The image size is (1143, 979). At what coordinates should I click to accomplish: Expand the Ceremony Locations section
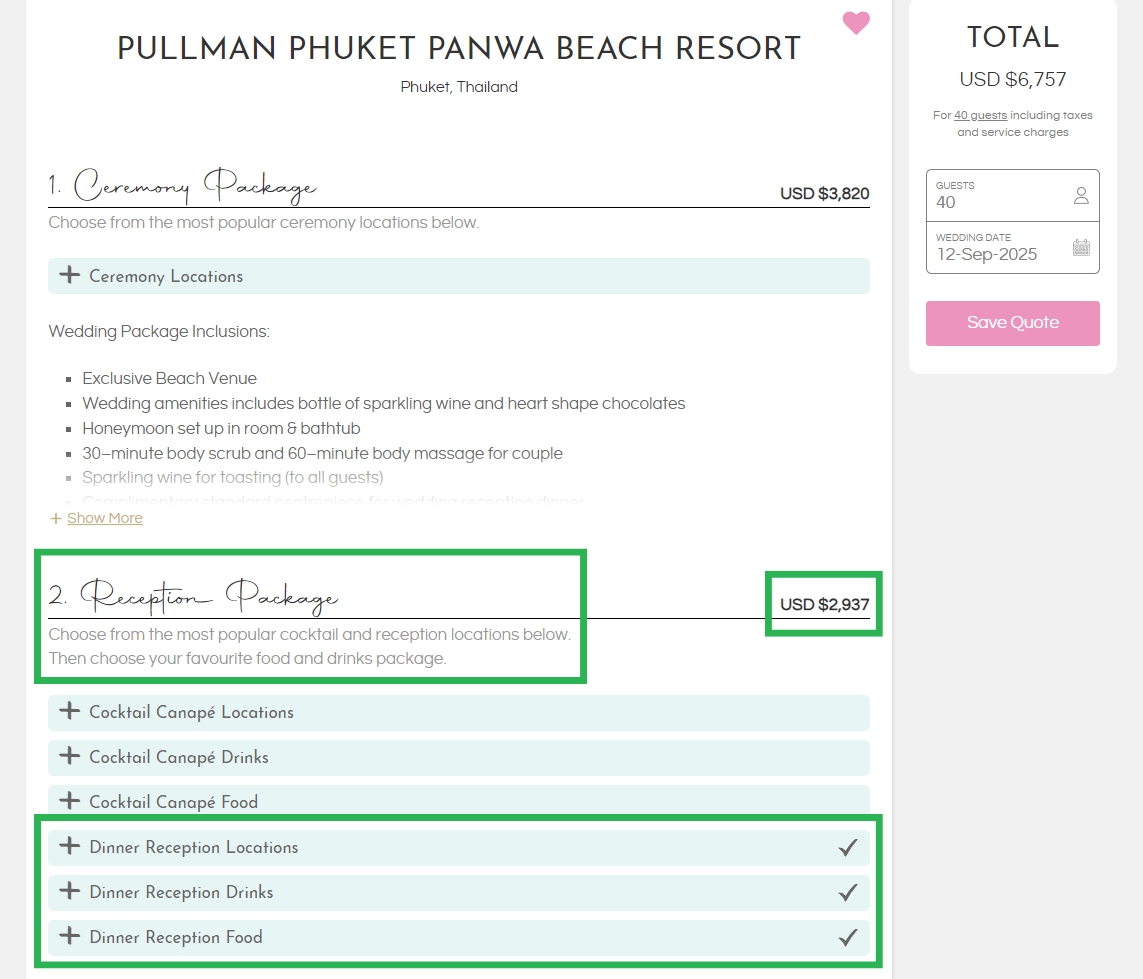coord(459,276)
